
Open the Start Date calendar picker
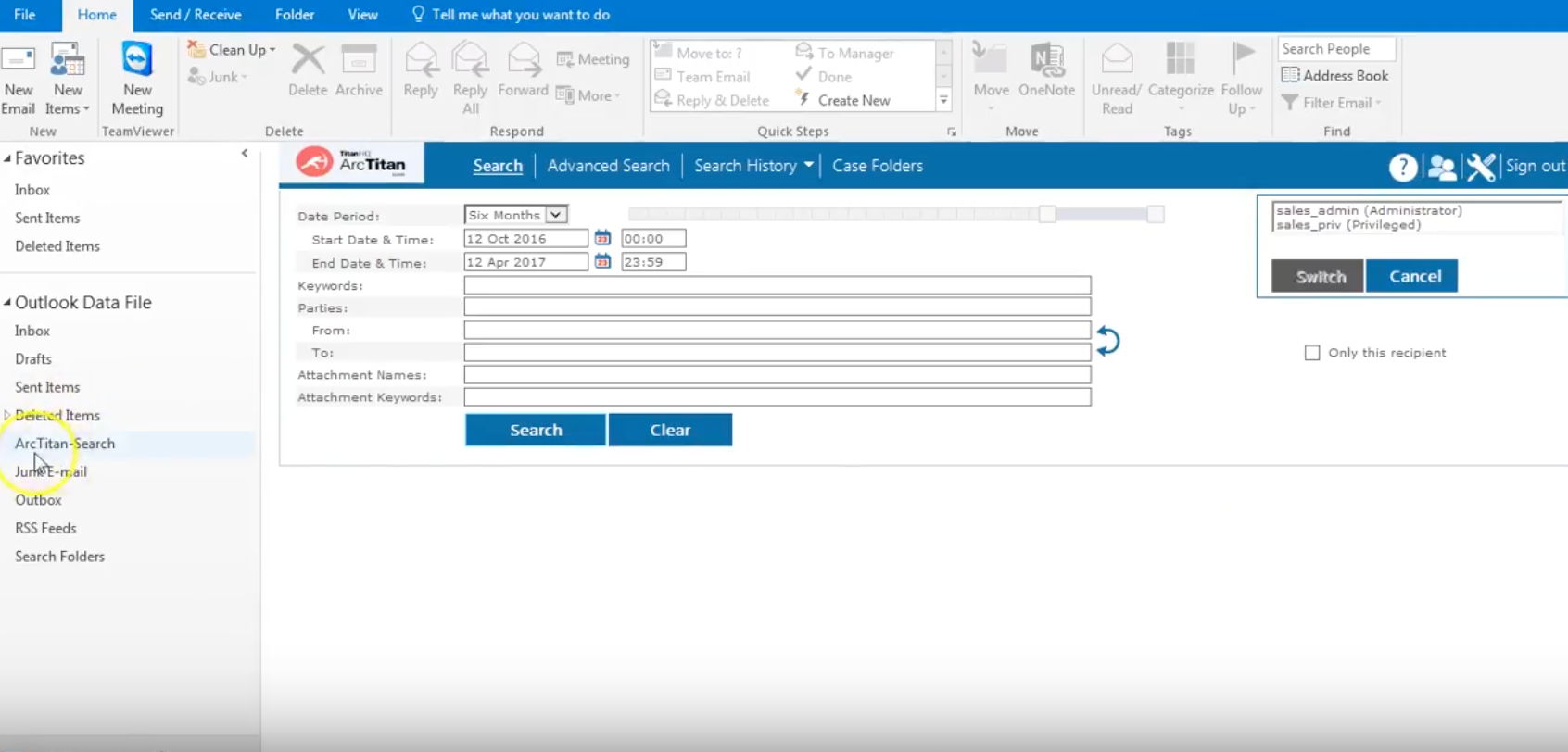click(602, 238)
